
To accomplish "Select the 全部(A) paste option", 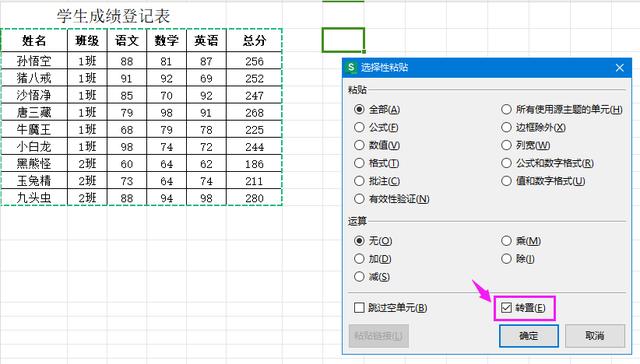I will click(377, 109).
